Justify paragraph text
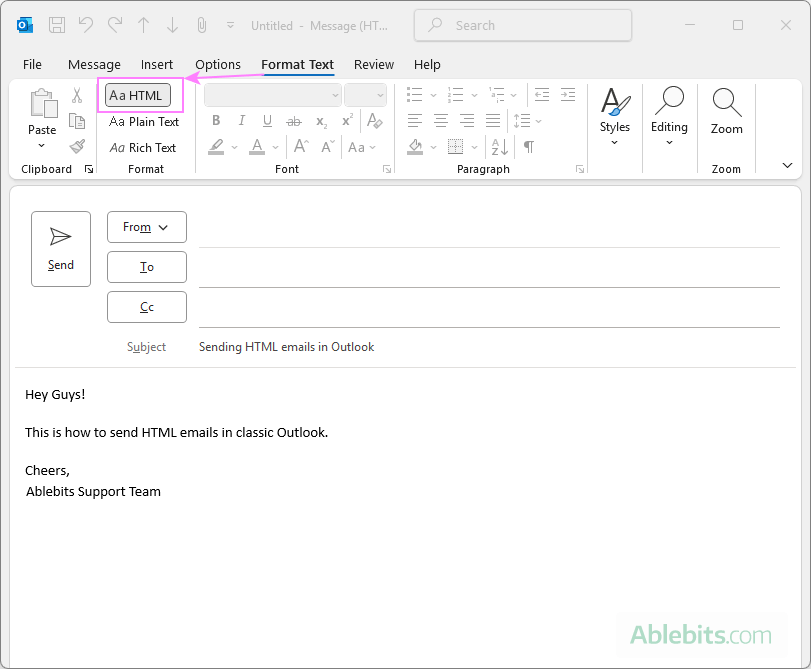 (x=493, y=121)
